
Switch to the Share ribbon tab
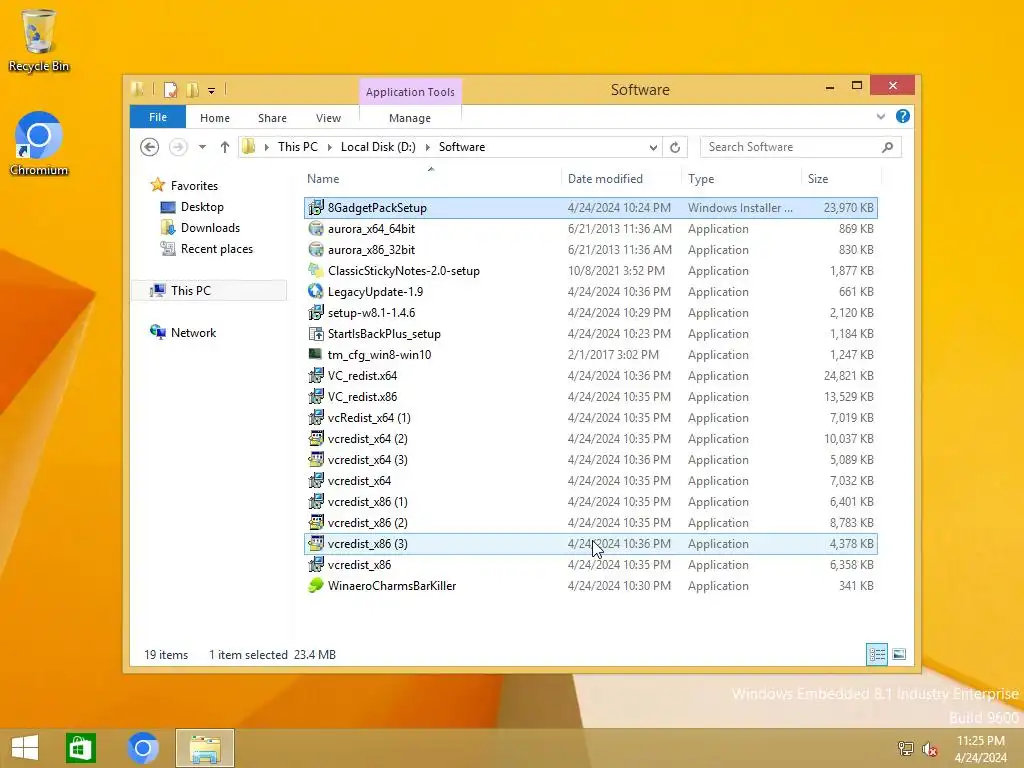(272, 118)
